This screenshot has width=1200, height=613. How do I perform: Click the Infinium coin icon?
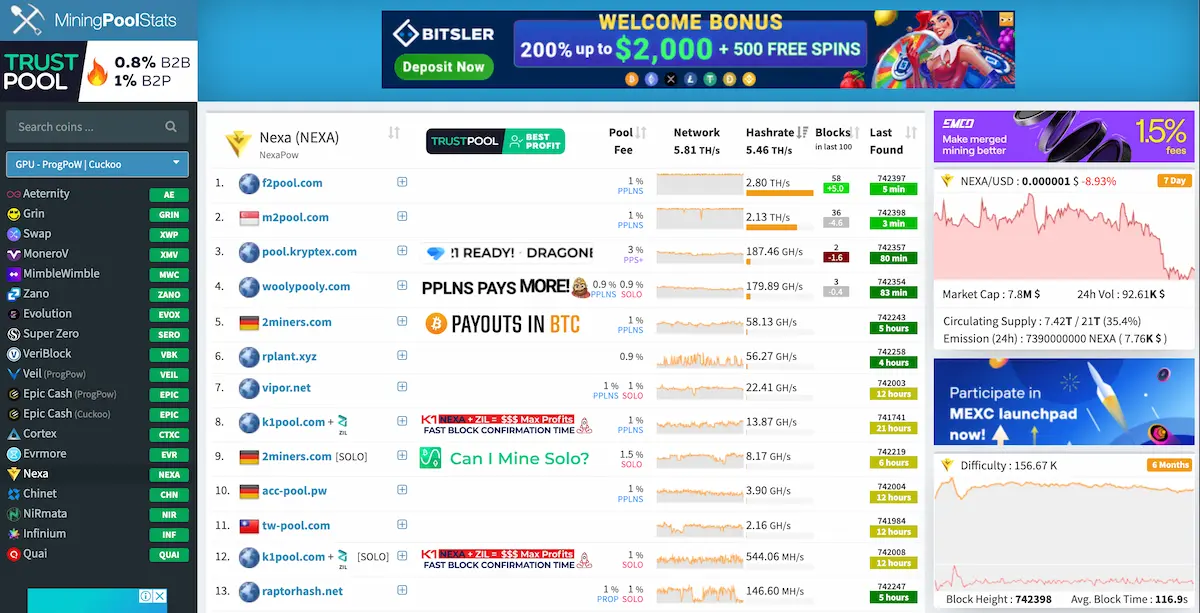(14, 534)
